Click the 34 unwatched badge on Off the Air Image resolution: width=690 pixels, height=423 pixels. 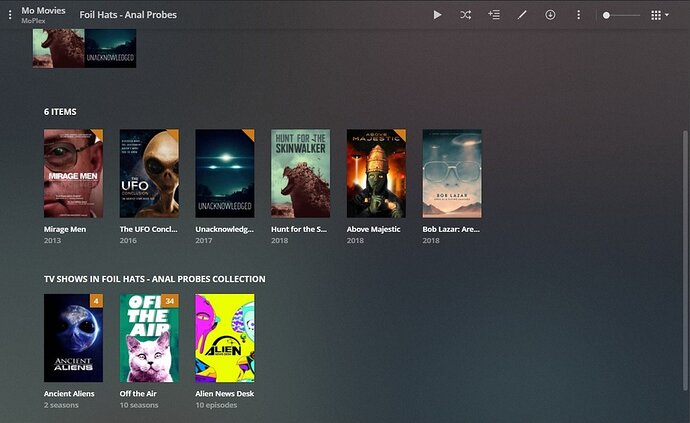[x=170, y=301]
